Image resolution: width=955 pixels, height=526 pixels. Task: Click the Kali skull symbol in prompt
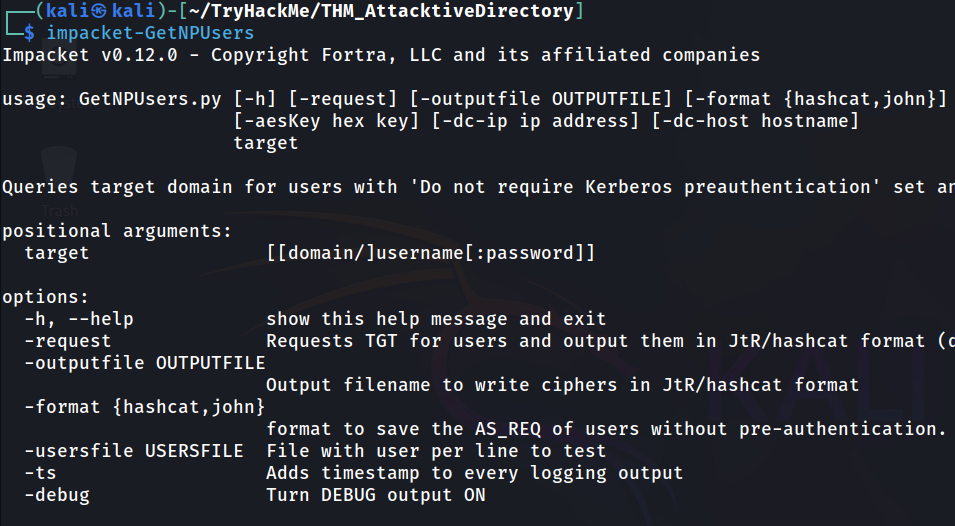(x=99, y=11)
